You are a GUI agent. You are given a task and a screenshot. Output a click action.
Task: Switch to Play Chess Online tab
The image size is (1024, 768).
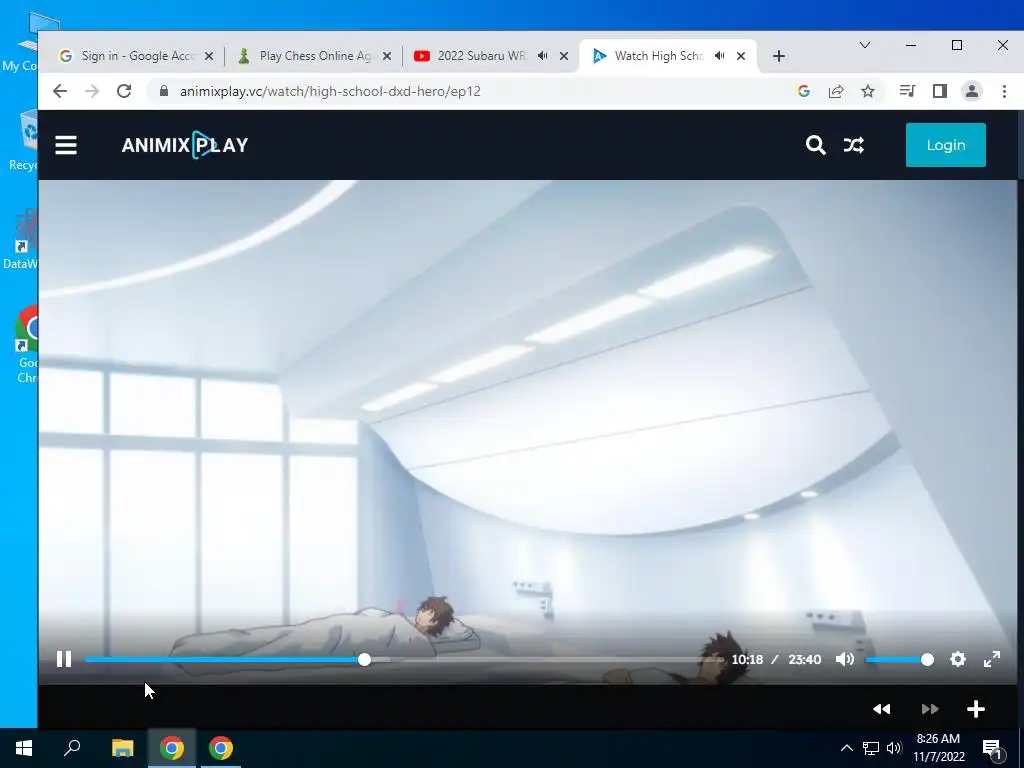click(x=313, y=56)
